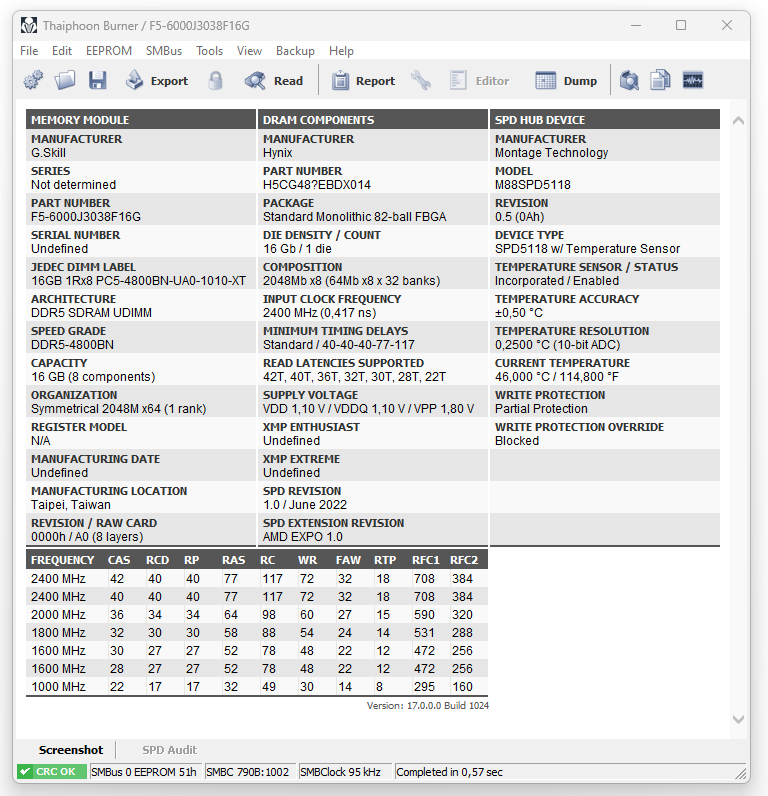
Task: Click the scroll up arrow
Action: tap(739, 121)
